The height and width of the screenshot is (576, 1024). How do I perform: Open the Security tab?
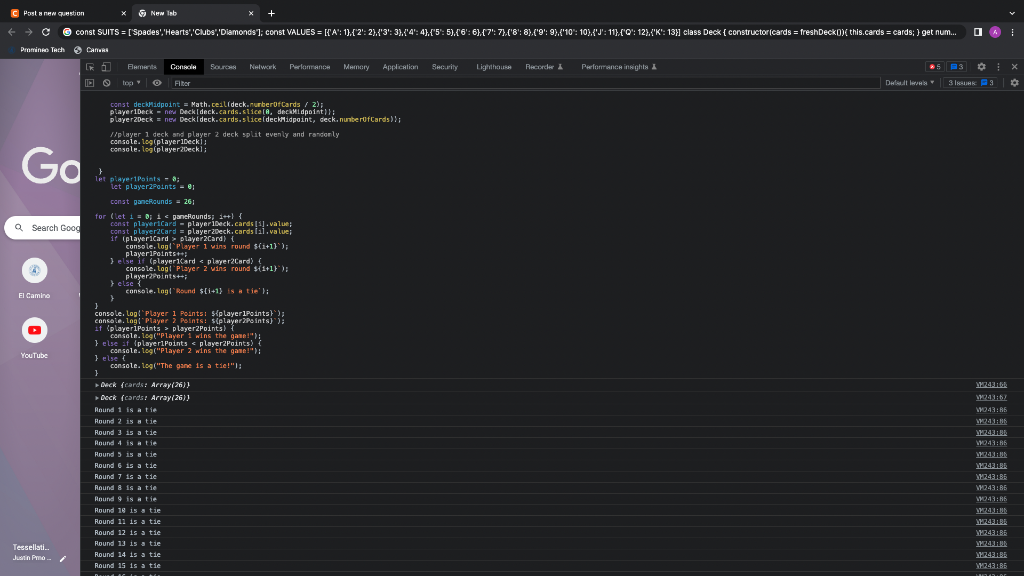445,67
